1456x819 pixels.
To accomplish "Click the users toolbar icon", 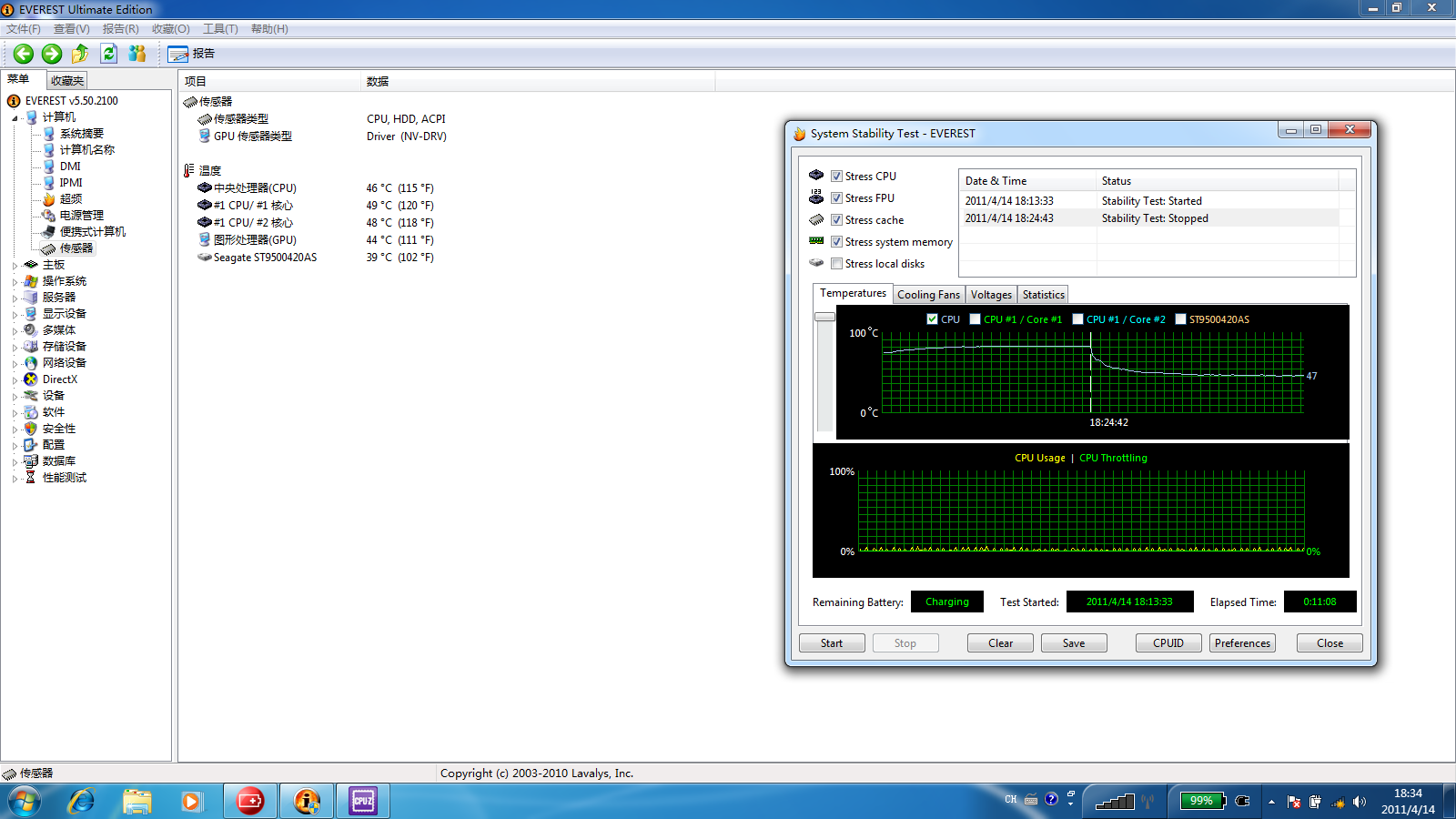I will coord(137,54).
